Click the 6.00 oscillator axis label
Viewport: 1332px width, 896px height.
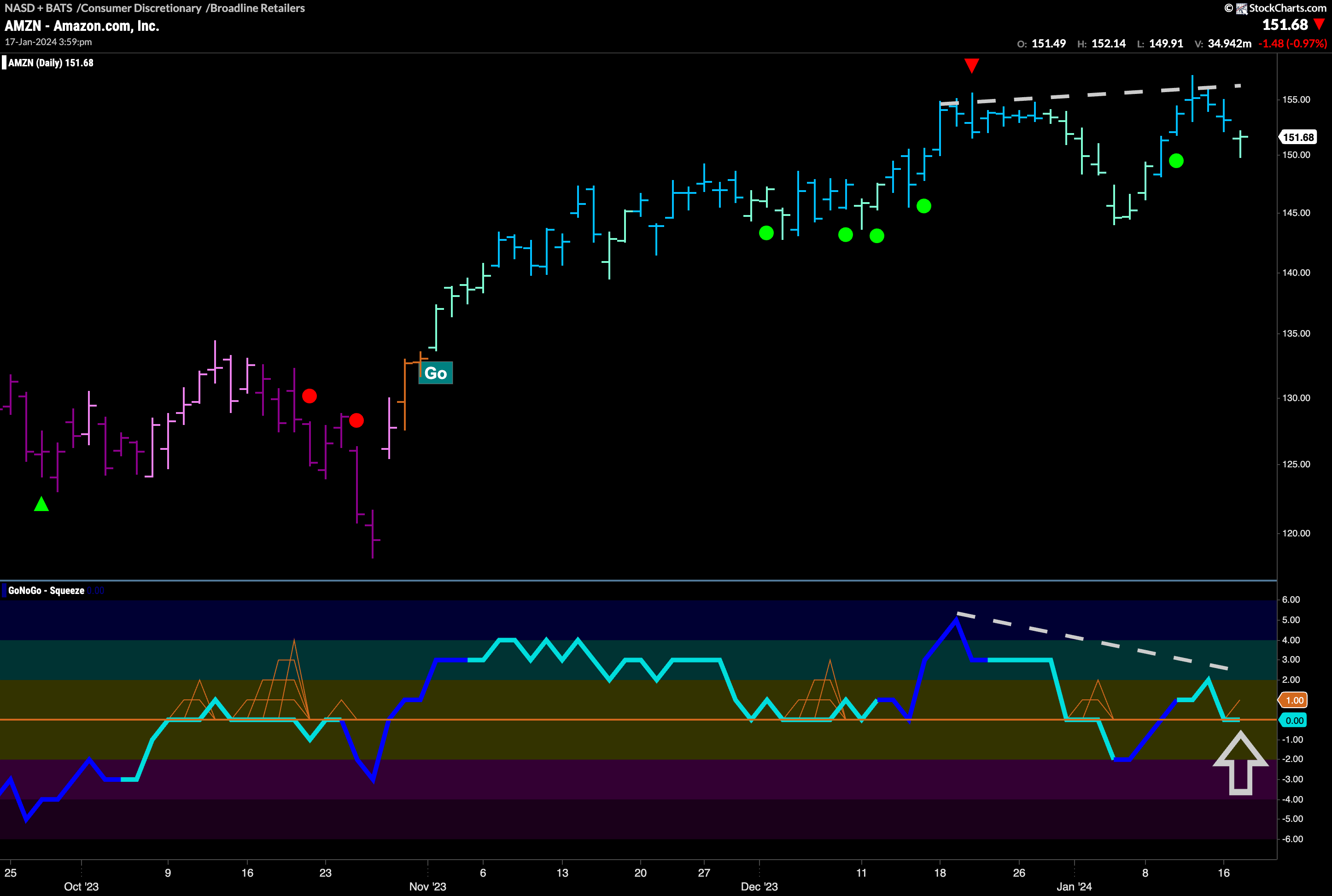tap(1291, 599)
